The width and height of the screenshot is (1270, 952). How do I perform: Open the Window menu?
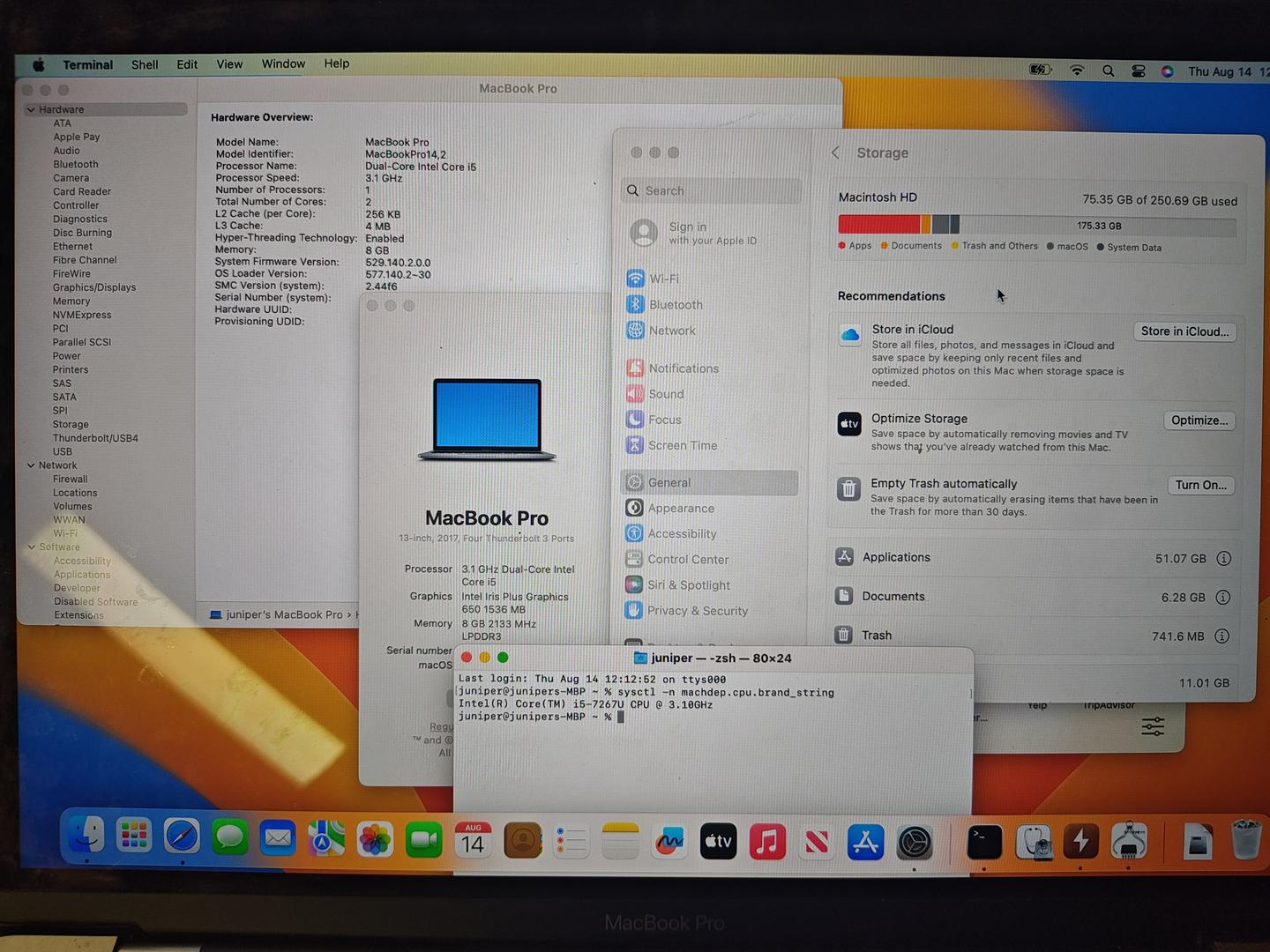pyautogui.click(x=283, y=64)
